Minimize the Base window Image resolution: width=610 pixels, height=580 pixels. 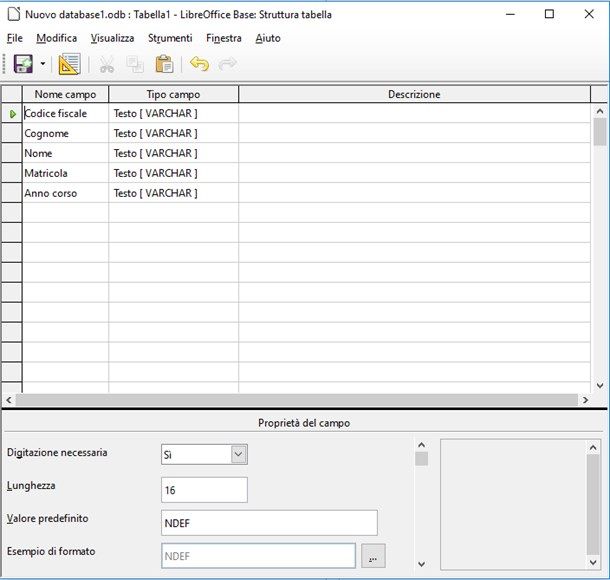[510, 14]
